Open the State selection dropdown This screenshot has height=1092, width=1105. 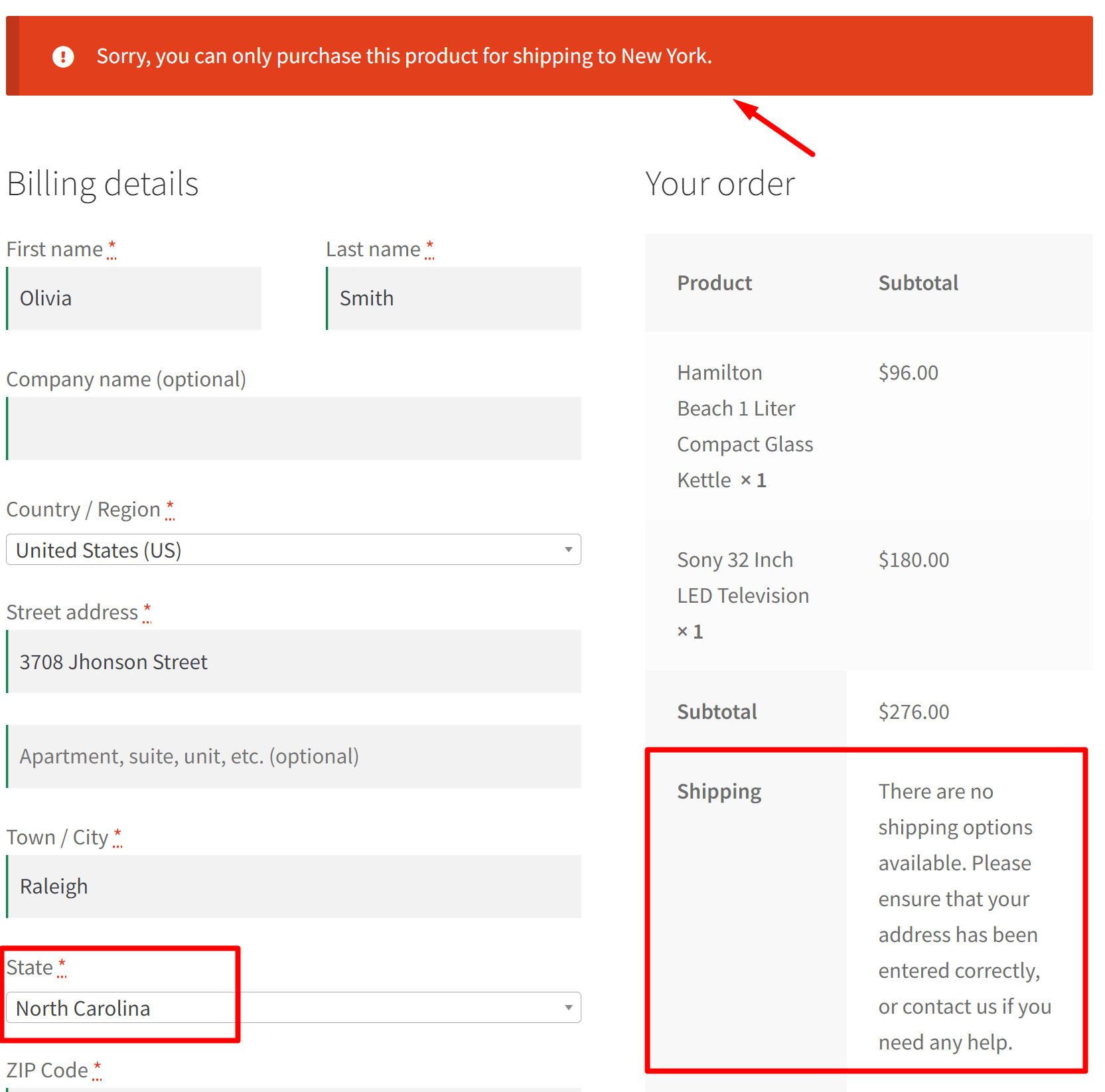(567, 1007)
